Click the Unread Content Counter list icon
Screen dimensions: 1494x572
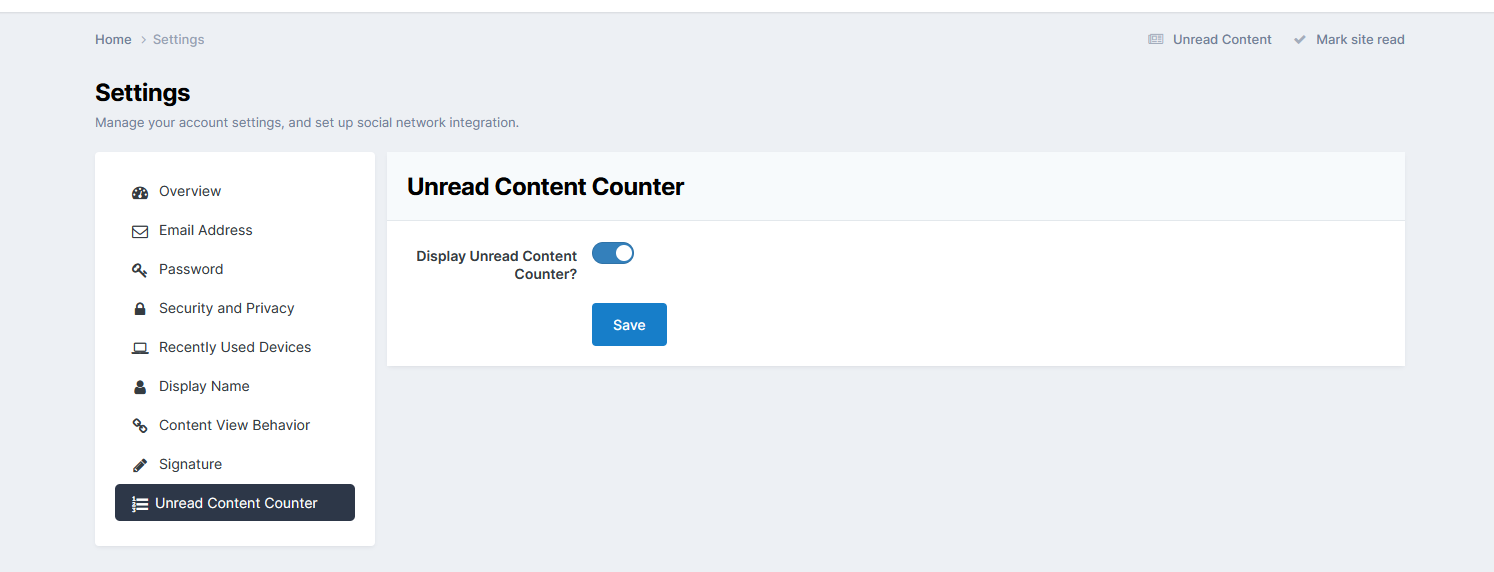point(140,504)
